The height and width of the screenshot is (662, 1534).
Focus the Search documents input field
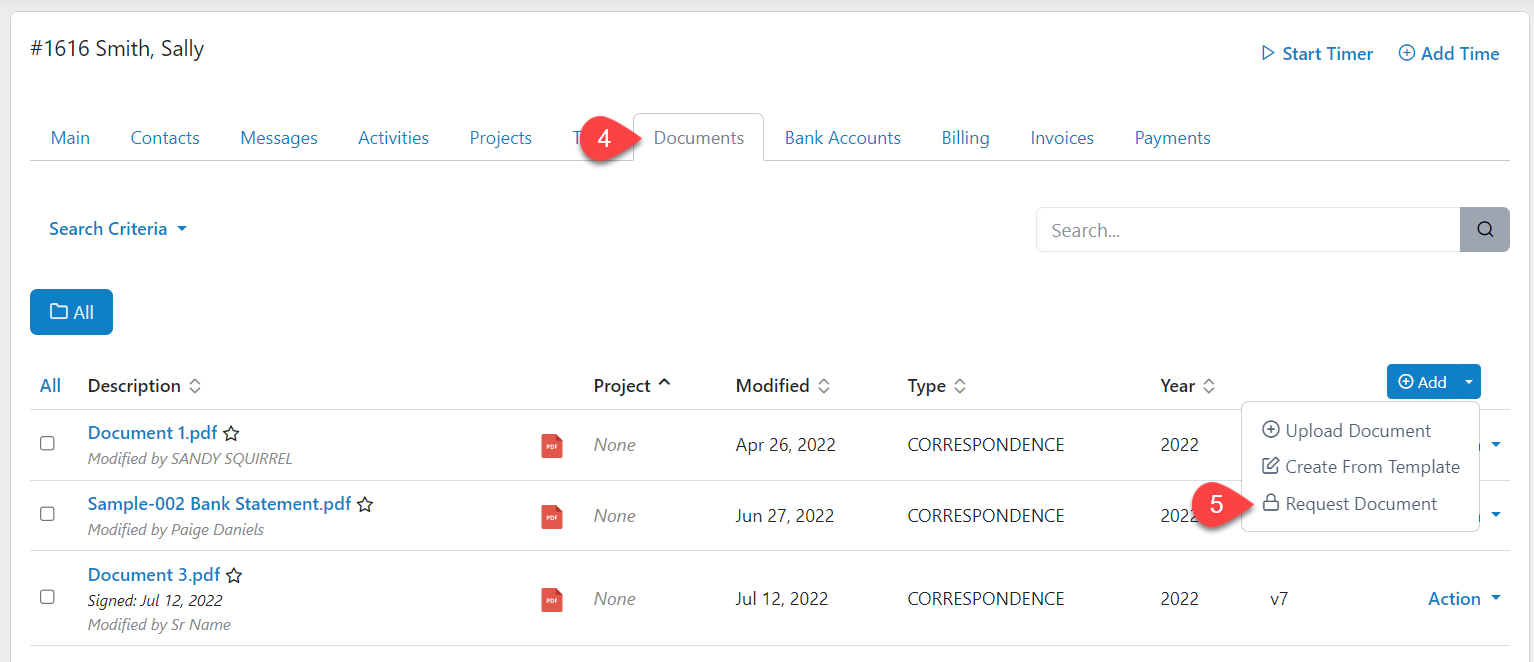1247,230
